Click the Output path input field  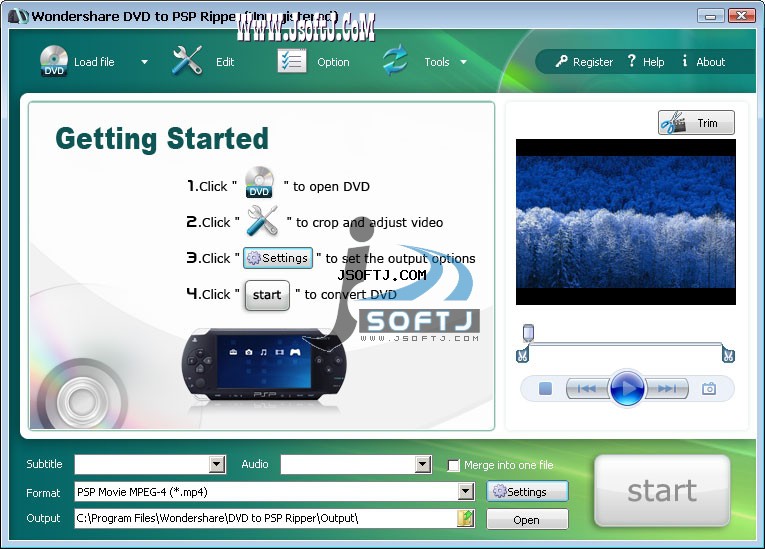(x=266, y=518)
